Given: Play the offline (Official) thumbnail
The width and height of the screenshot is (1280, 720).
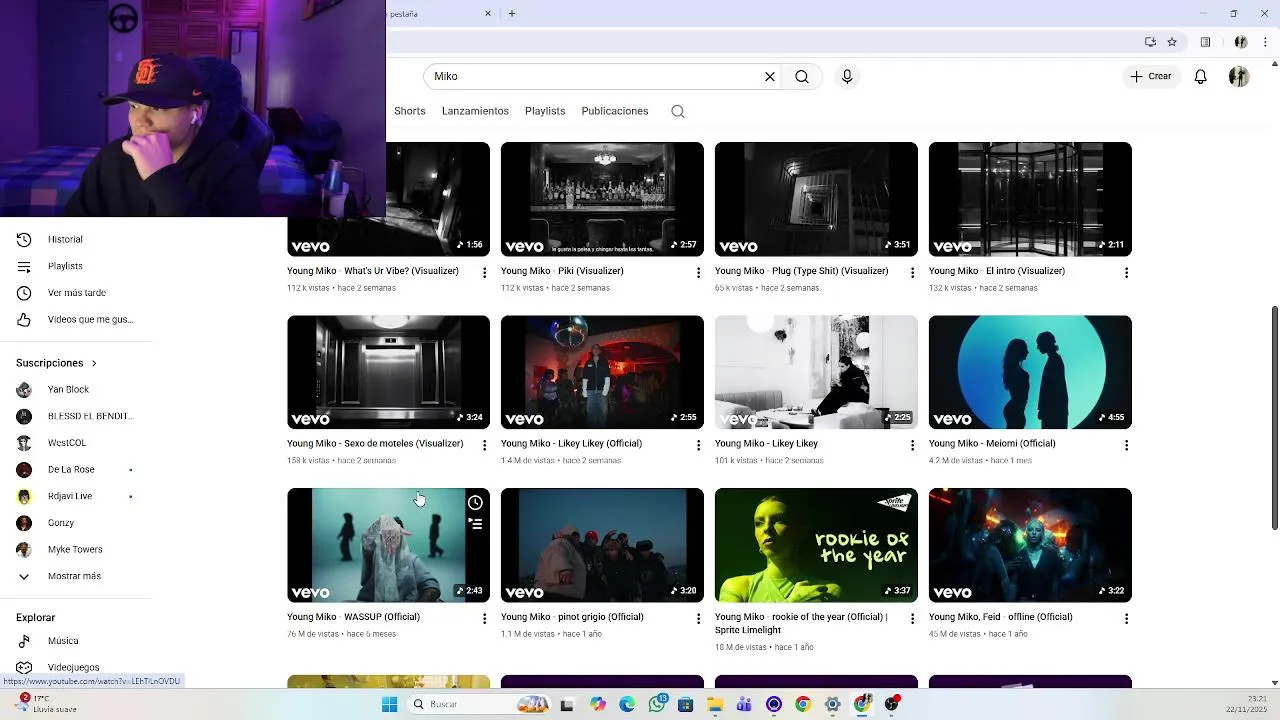Looking at the screenshot, I should 1030,545.
